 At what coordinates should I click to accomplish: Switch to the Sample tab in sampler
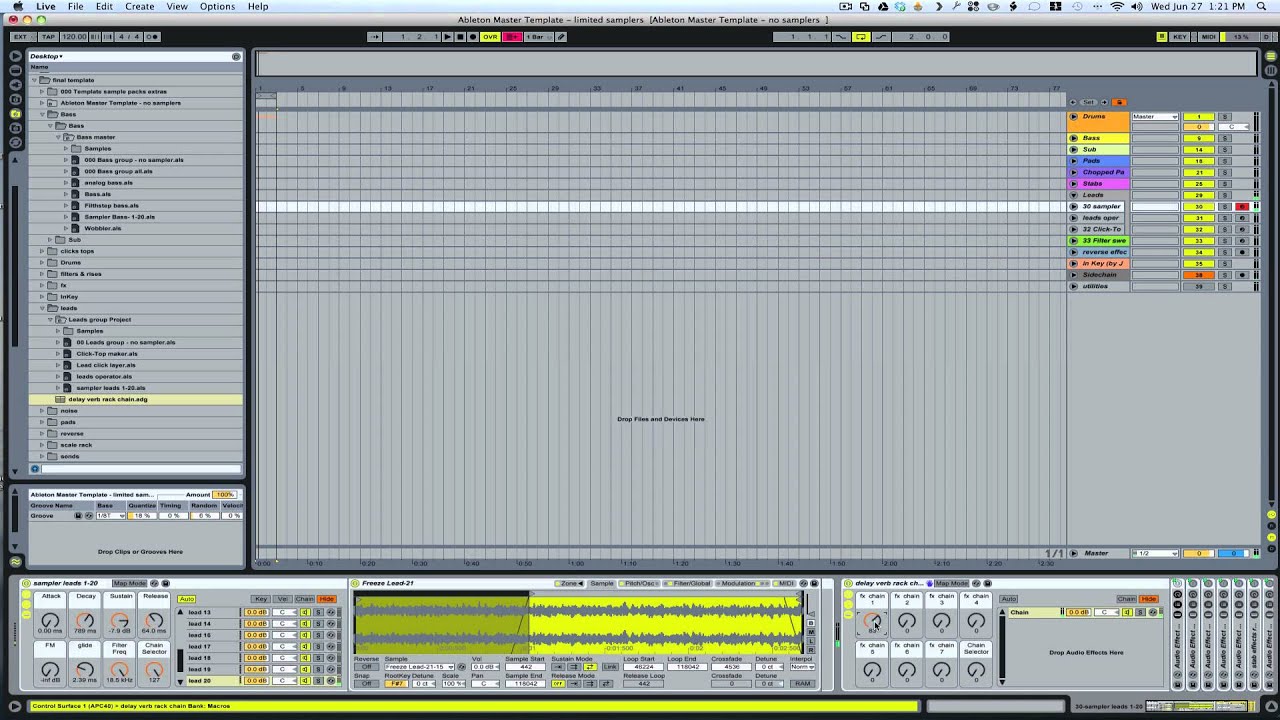point(602,583)
